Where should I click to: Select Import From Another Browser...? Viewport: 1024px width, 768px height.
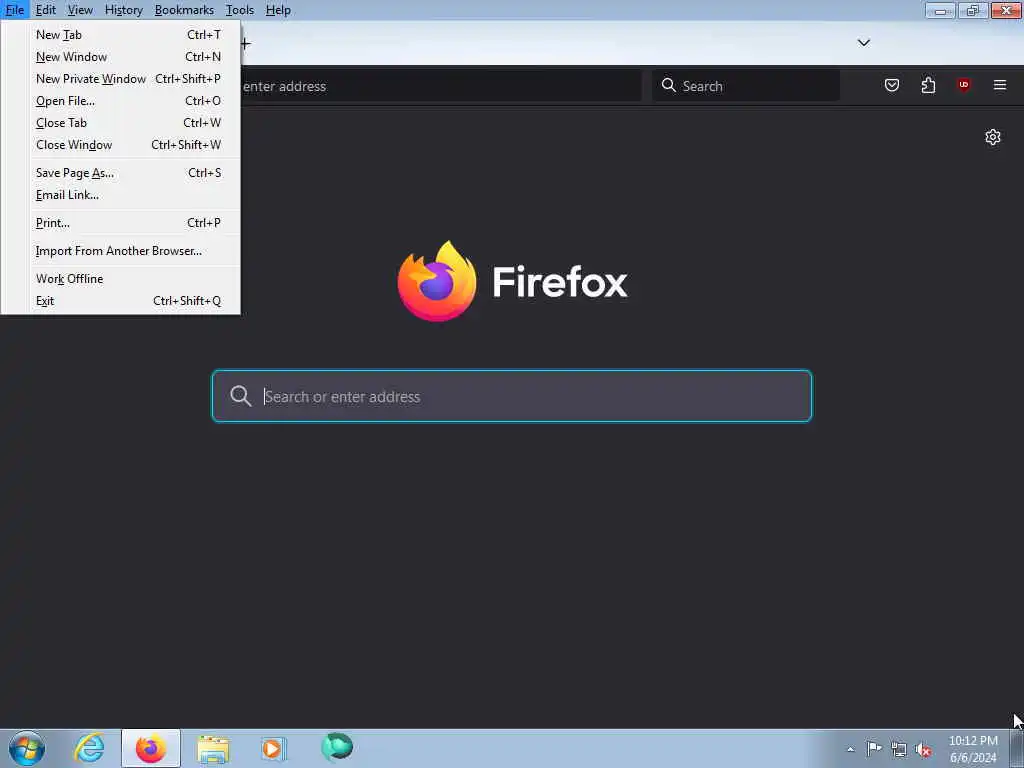[x=121, y=251]
